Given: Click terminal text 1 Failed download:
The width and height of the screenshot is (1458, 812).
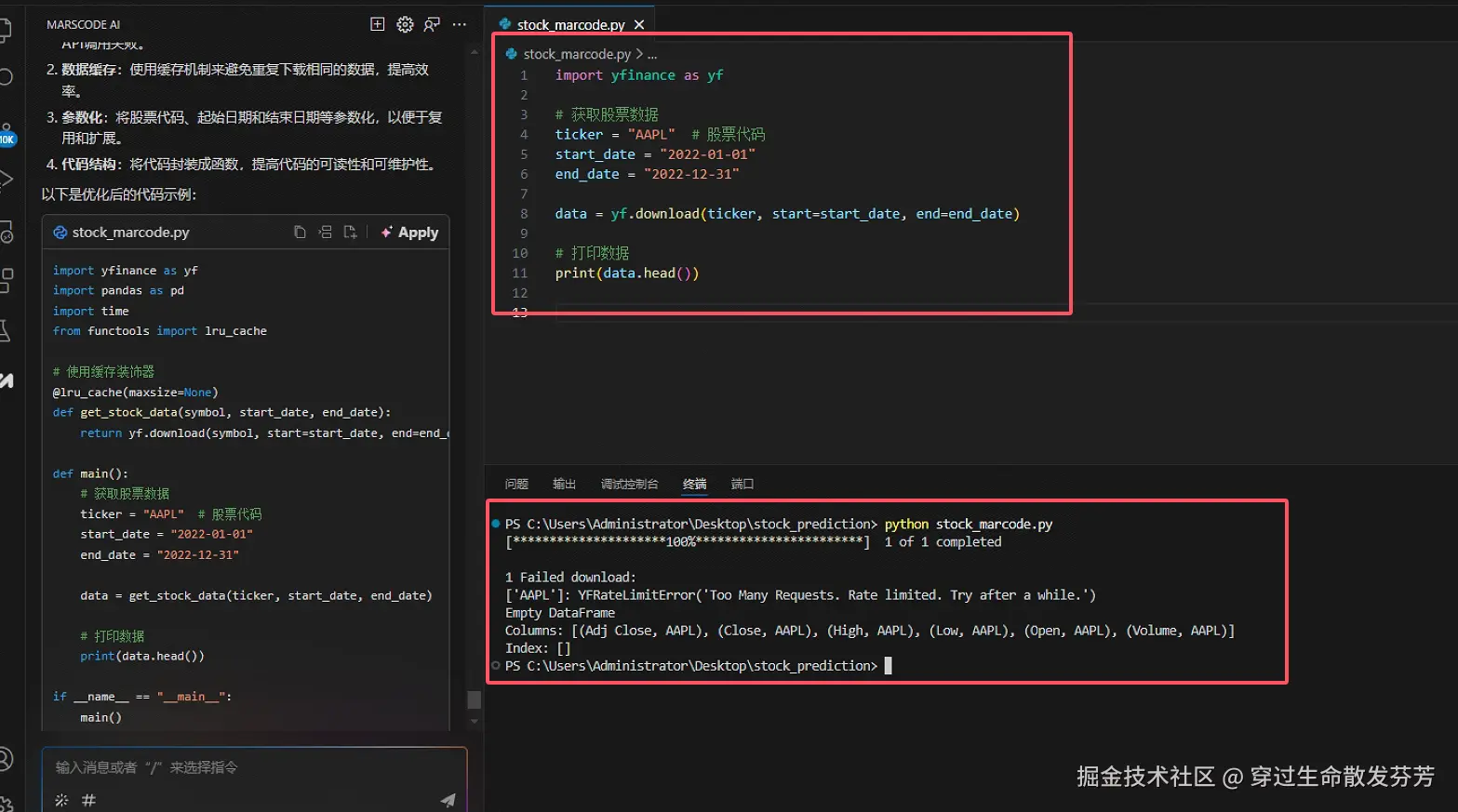Looking at the screenshot, I should 570,578.
